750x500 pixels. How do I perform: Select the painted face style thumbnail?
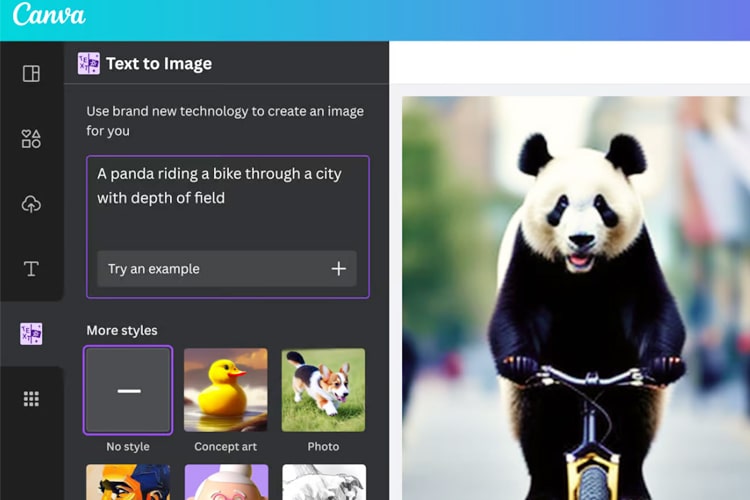pyautogui.click(x=128, y=482)
